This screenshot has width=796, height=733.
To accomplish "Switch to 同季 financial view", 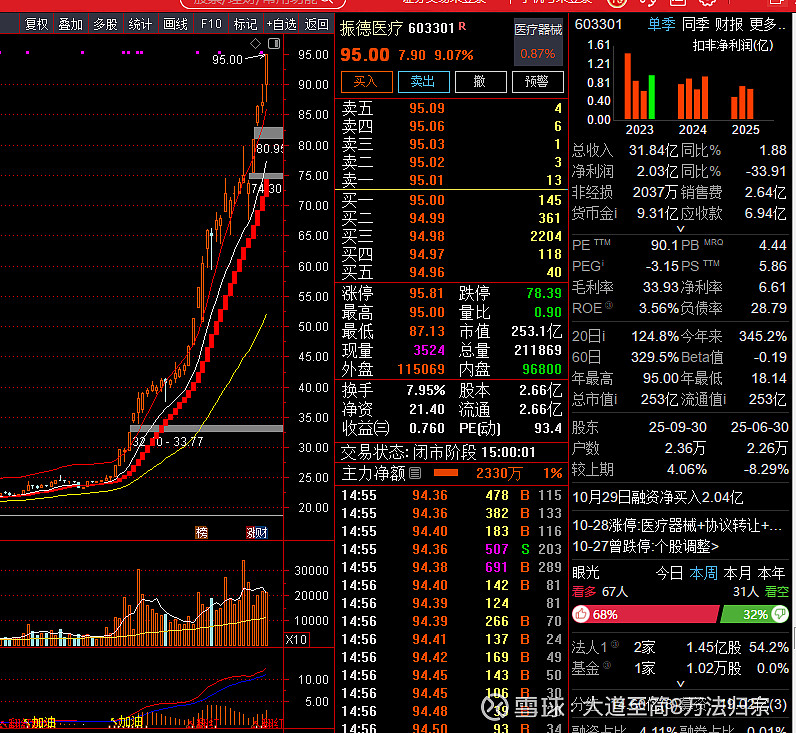I will coord(695,24).
